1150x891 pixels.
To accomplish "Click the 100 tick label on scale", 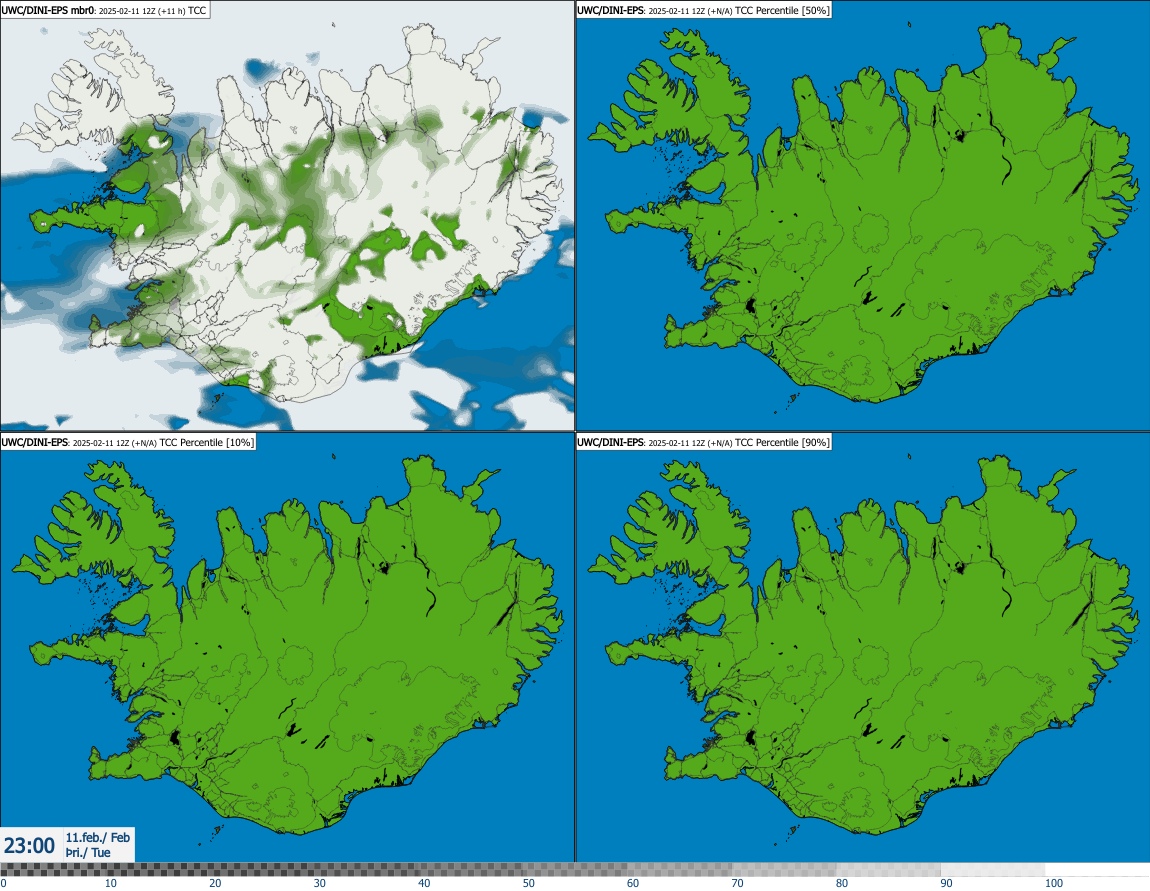I will (1054, 884).
